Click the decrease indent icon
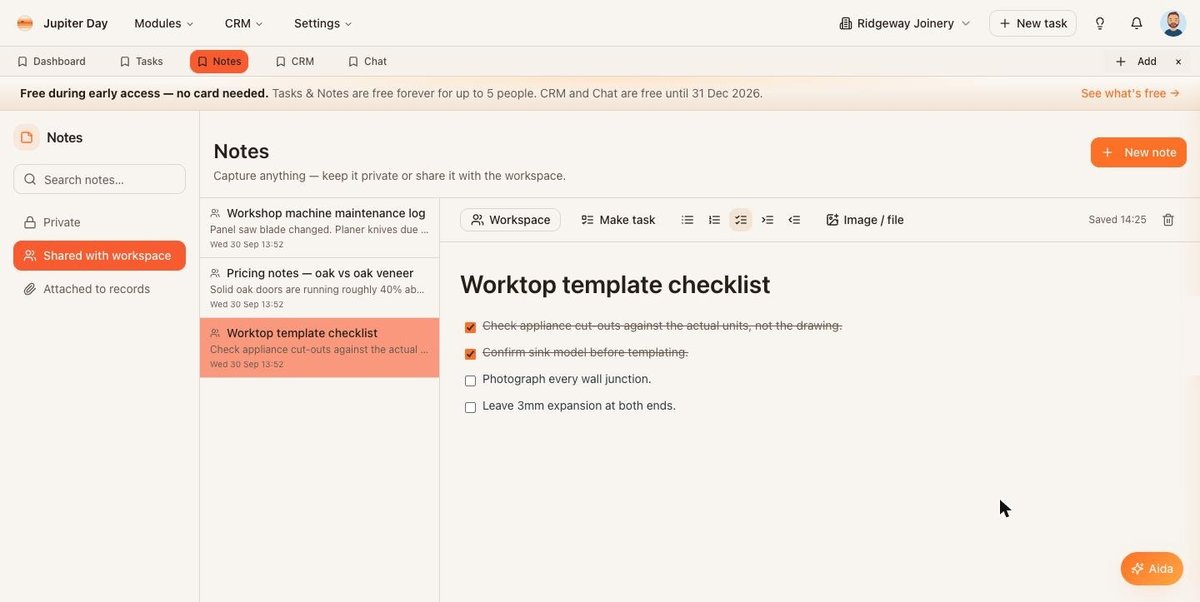Image resolution: width=1200 pixels, height=602 pixels. coord(794,220)
